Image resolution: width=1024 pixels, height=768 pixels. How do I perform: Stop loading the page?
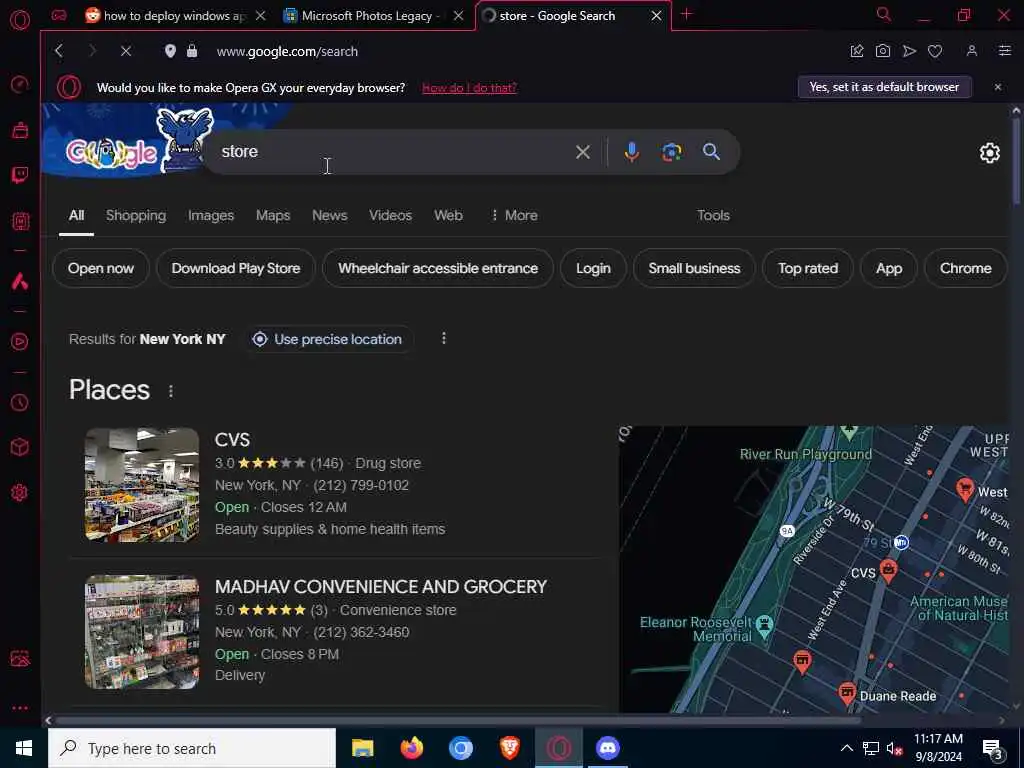click(126, 51)
